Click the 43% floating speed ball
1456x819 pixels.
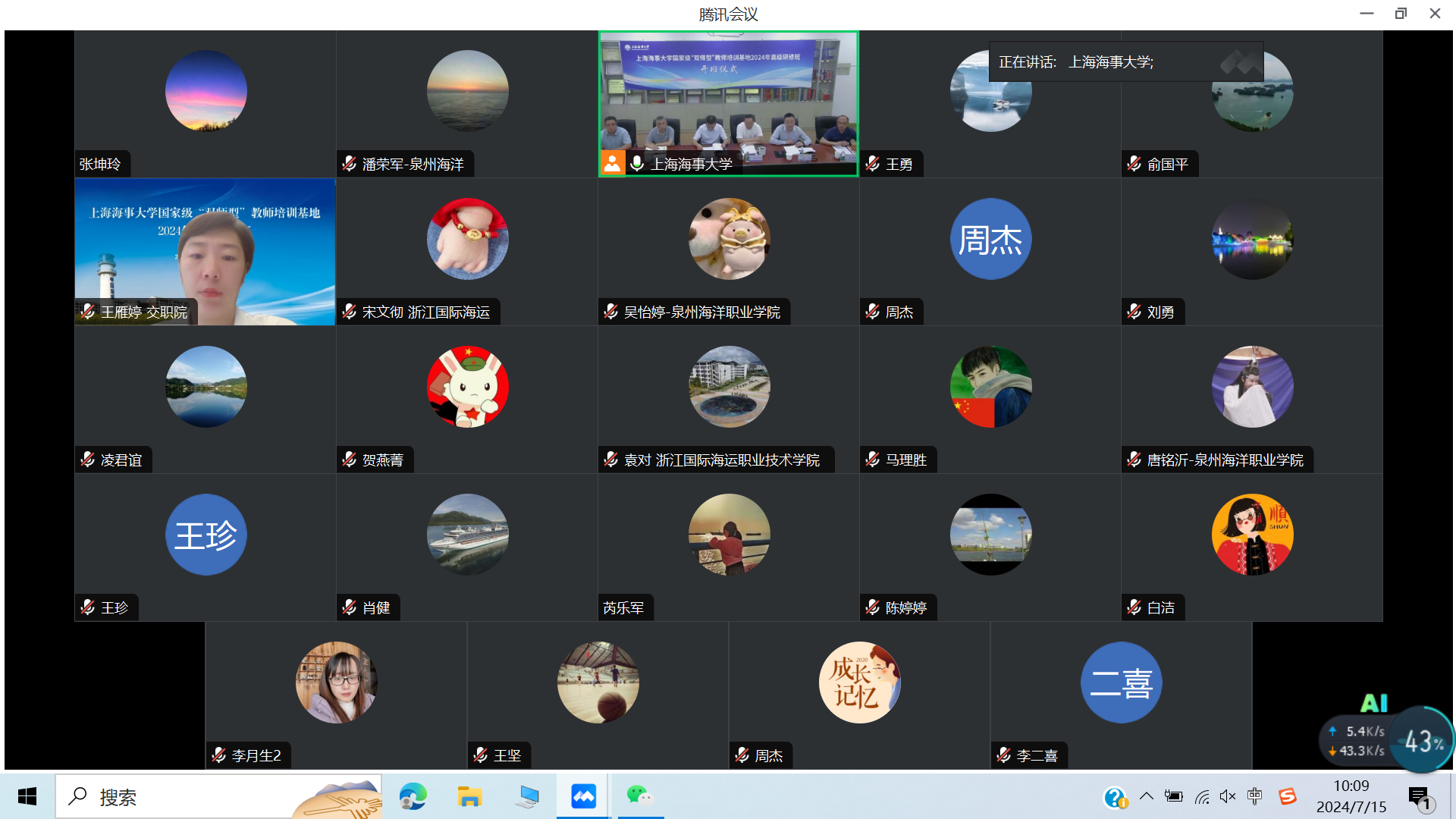[x=1423, y=740]
